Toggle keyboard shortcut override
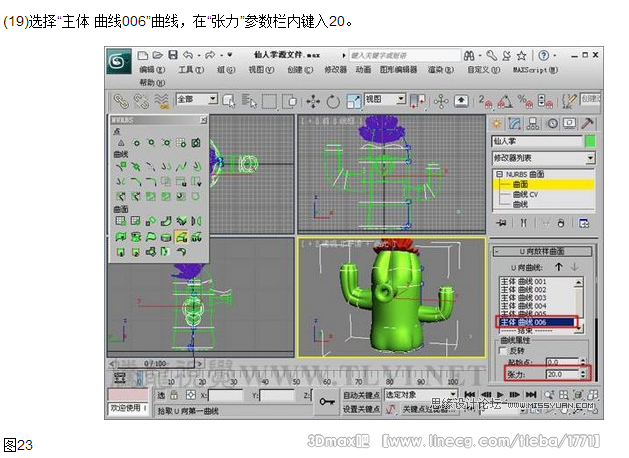This screenshot has height=458, width=629. click(461, 100)
